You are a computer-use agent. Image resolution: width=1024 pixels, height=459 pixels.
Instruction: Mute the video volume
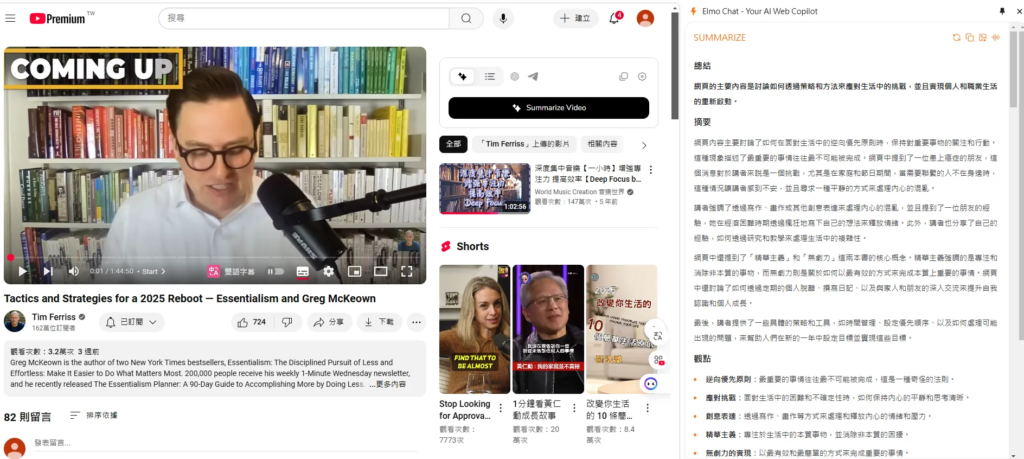pyautogui.click(x=74, y=271)
